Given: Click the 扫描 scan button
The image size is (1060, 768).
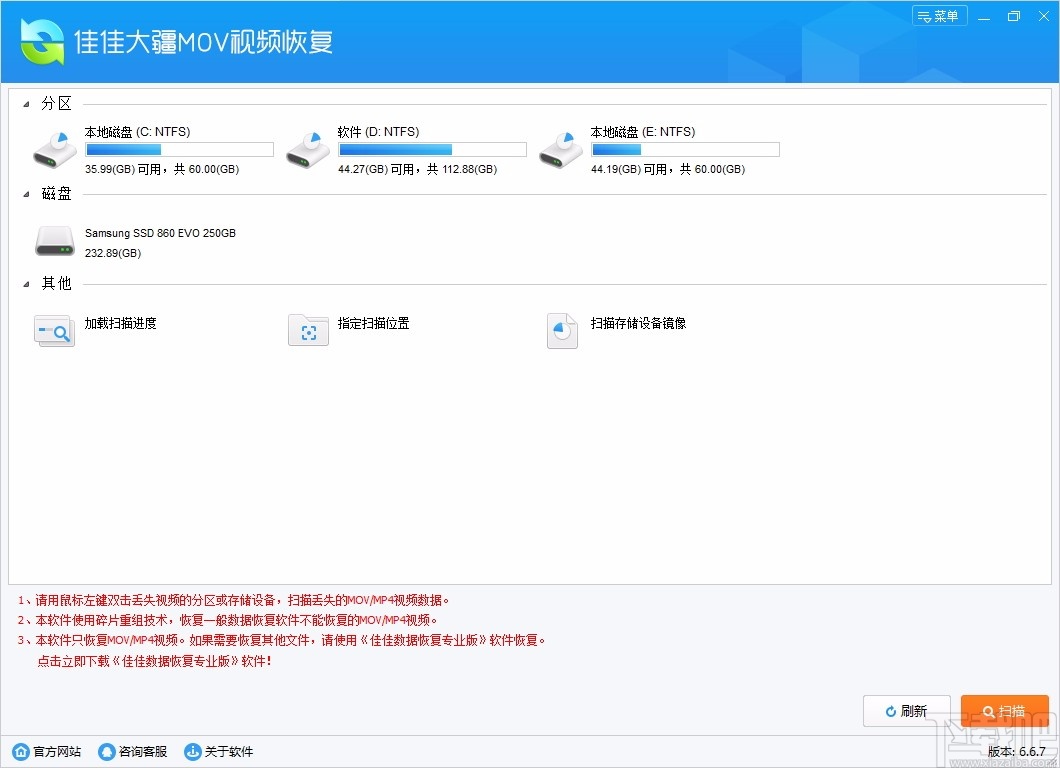Looking at the screenshot, I should (1005, 711).
